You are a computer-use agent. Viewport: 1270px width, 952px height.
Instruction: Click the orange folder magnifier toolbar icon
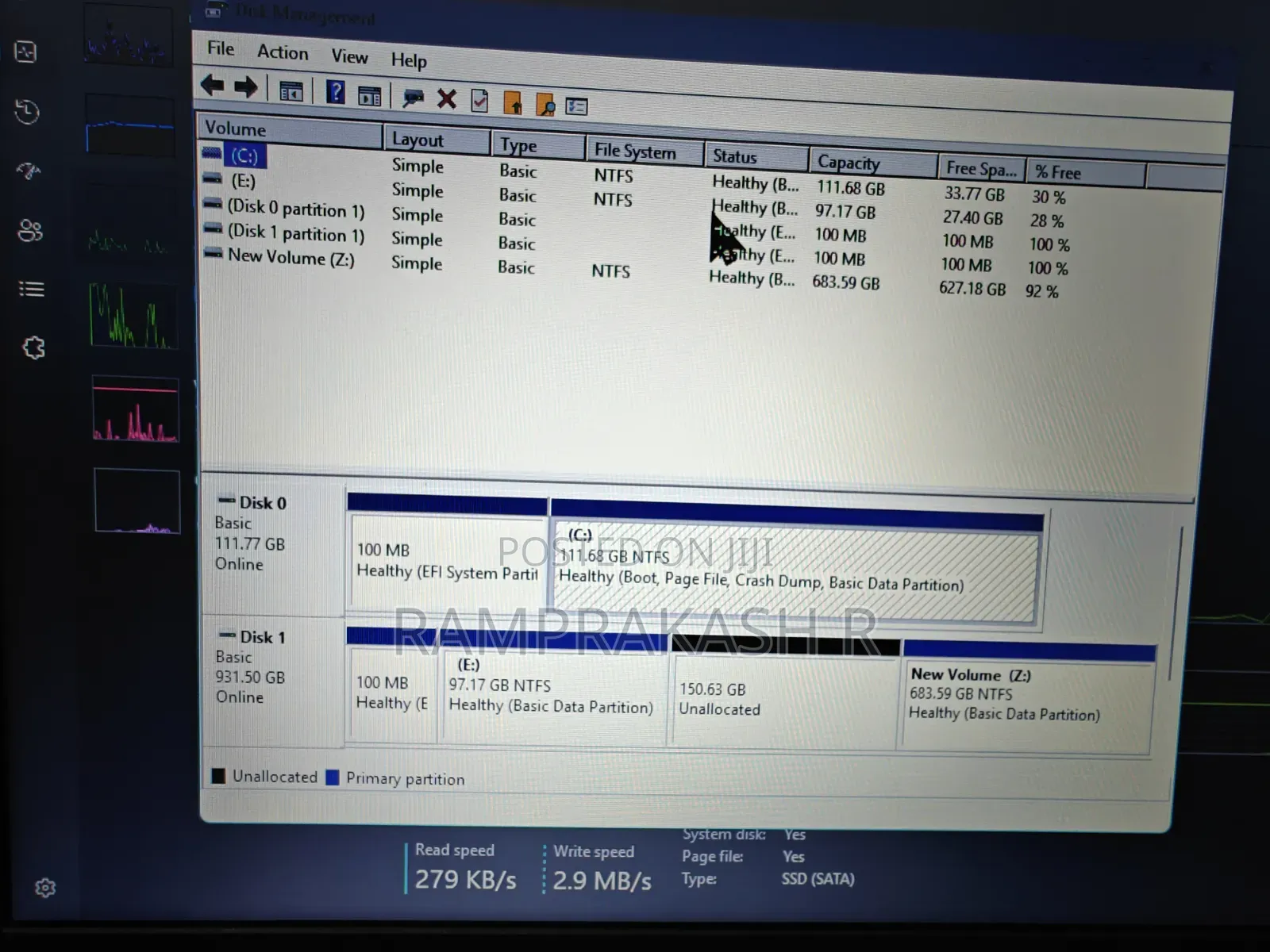(x=545, y=104)
